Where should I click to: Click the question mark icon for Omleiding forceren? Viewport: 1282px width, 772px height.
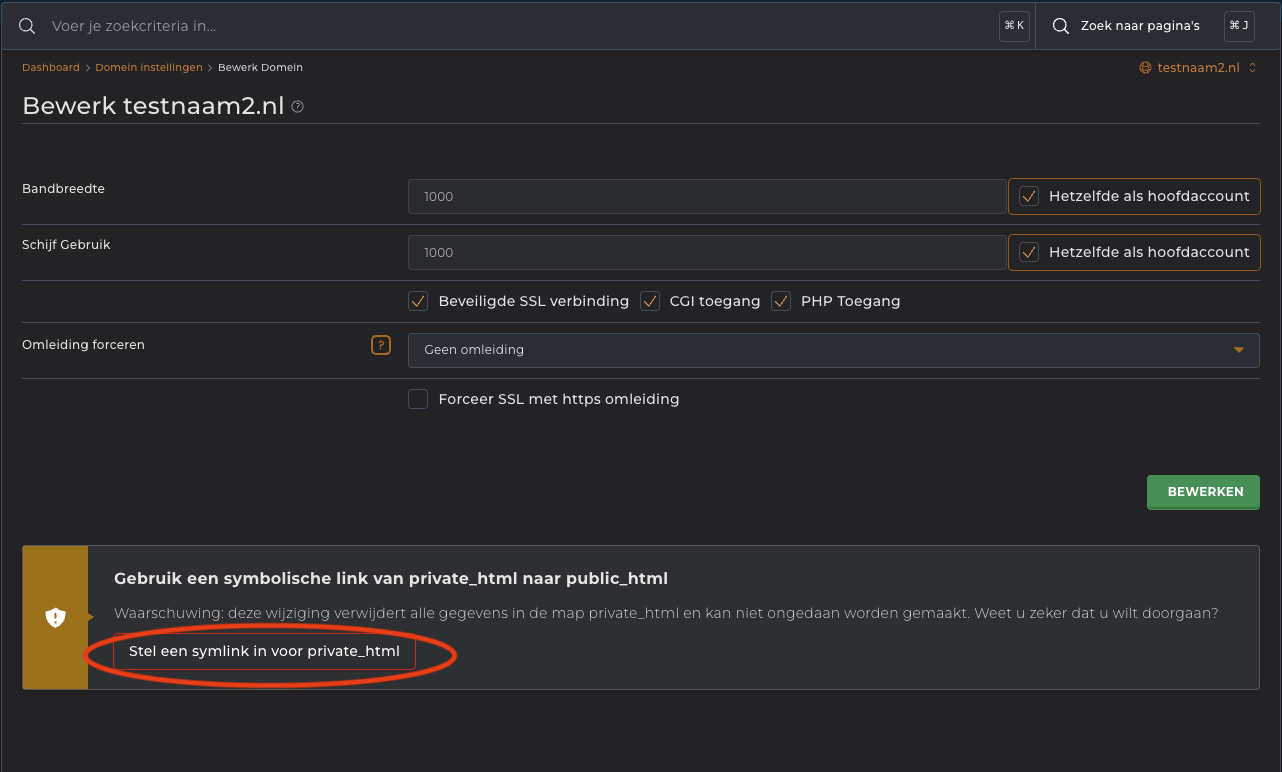380,345
